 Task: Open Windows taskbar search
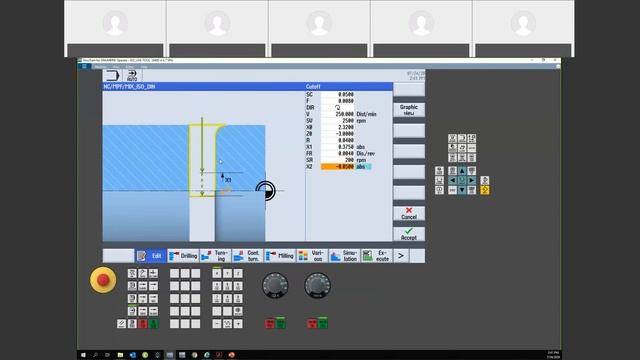[x=95, y=355]
